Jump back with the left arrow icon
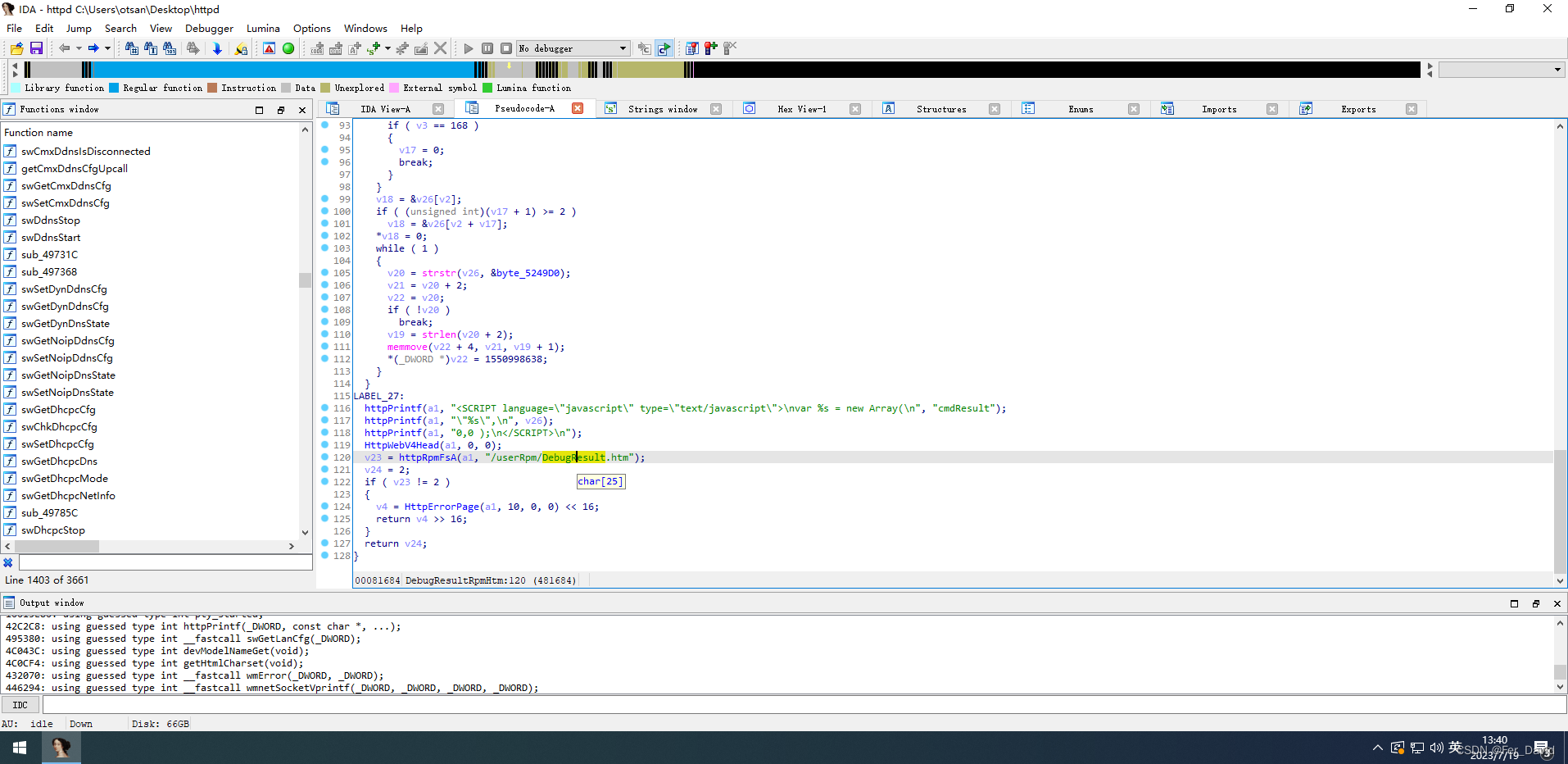Image resolution: width=1568 pixels, height=764 pixels. point(64,48)
